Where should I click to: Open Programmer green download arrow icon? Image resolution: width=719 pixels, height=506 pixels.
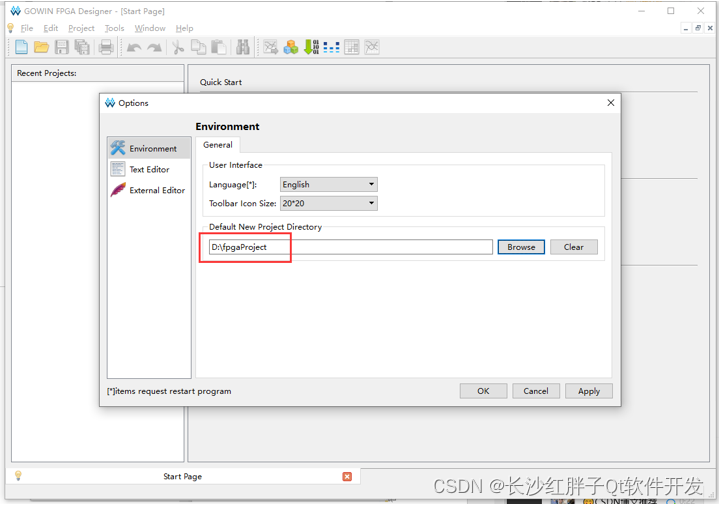pos(311,47)
